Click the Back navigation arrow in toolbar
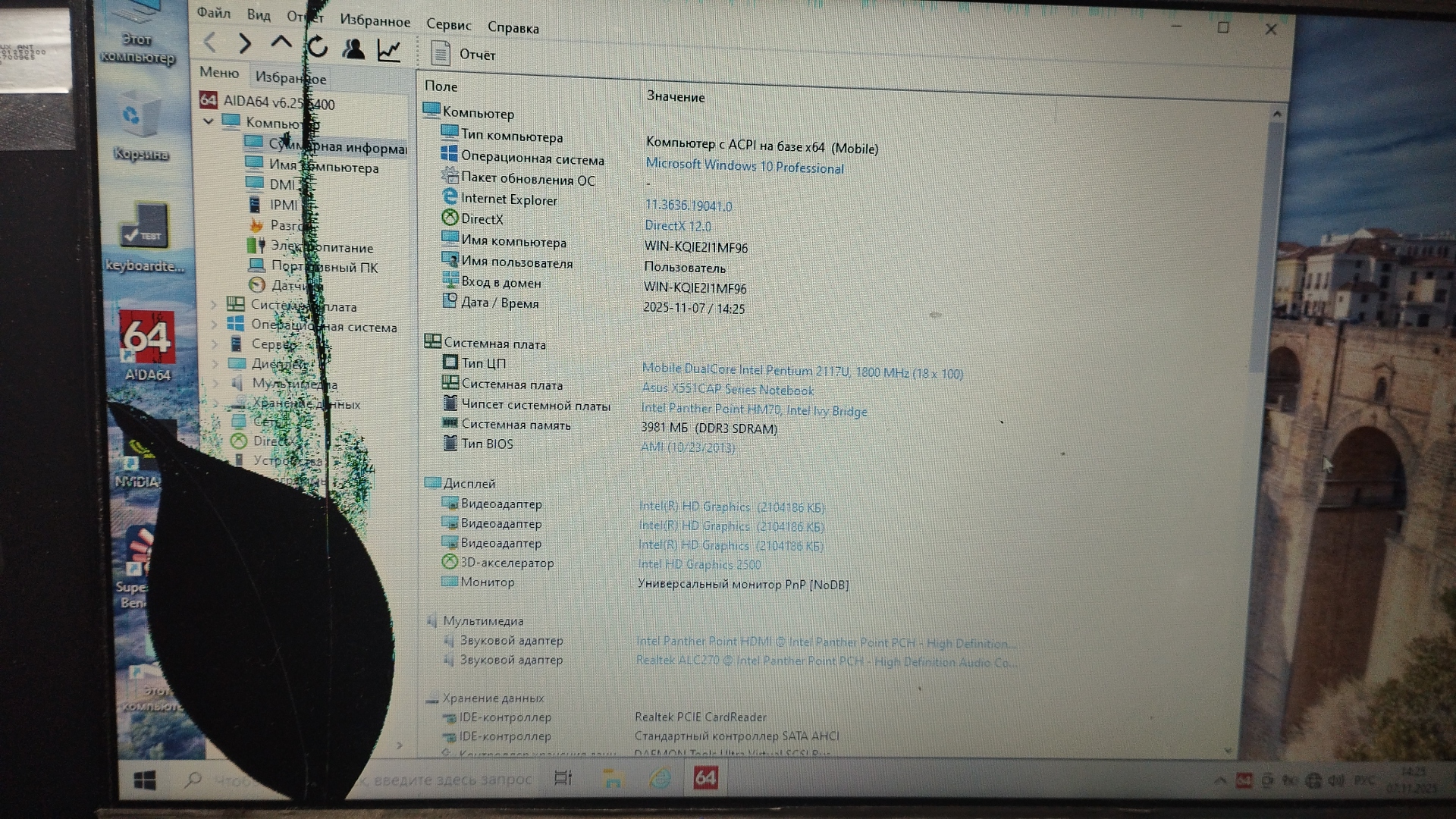The width and height of the screenshot is (1456, 819). (x=211, y=42)
